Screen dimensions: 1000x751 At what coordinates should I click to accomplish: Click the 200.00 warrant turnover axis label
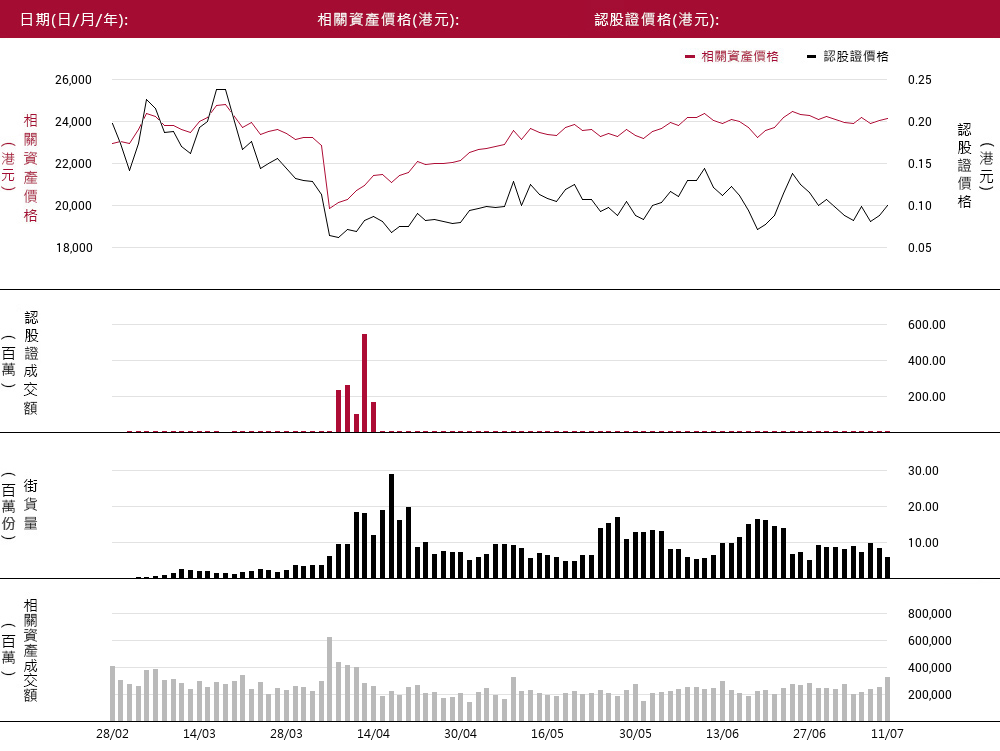[927, 397]
